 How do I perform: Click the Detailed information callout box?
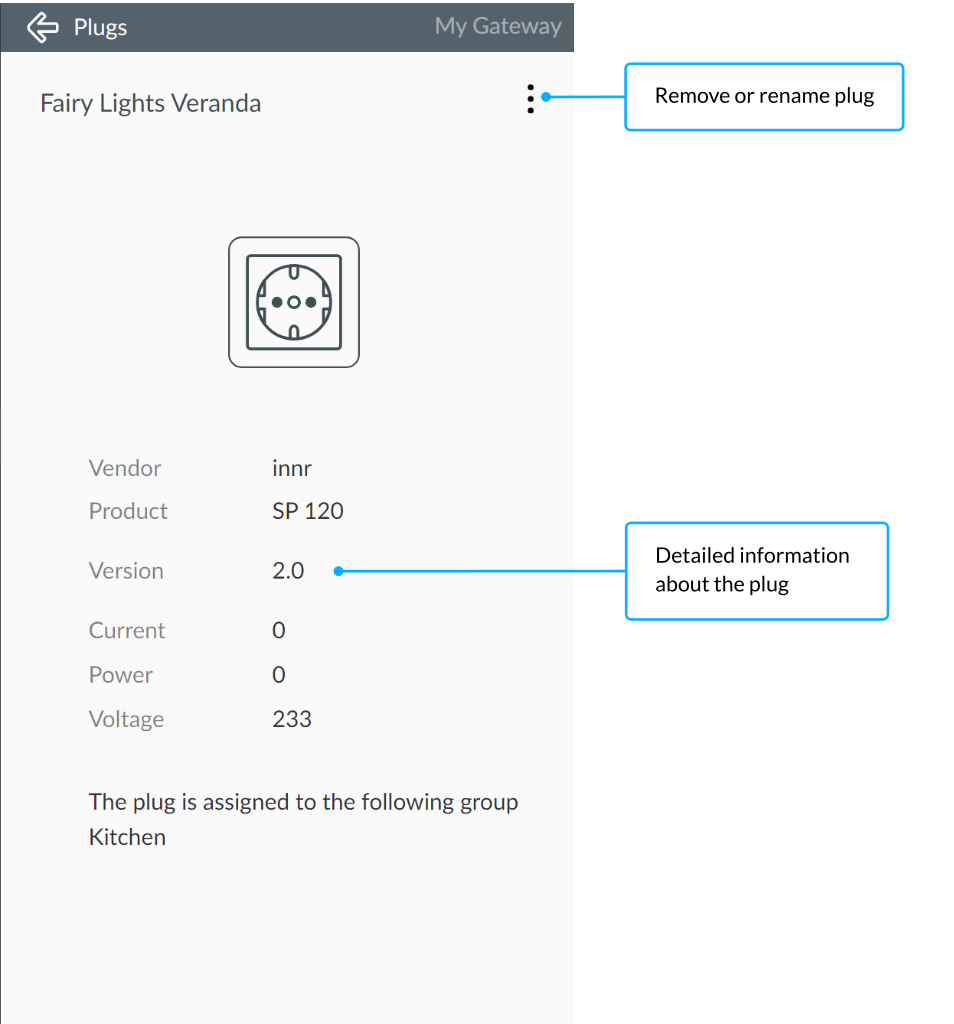point(756,570)
